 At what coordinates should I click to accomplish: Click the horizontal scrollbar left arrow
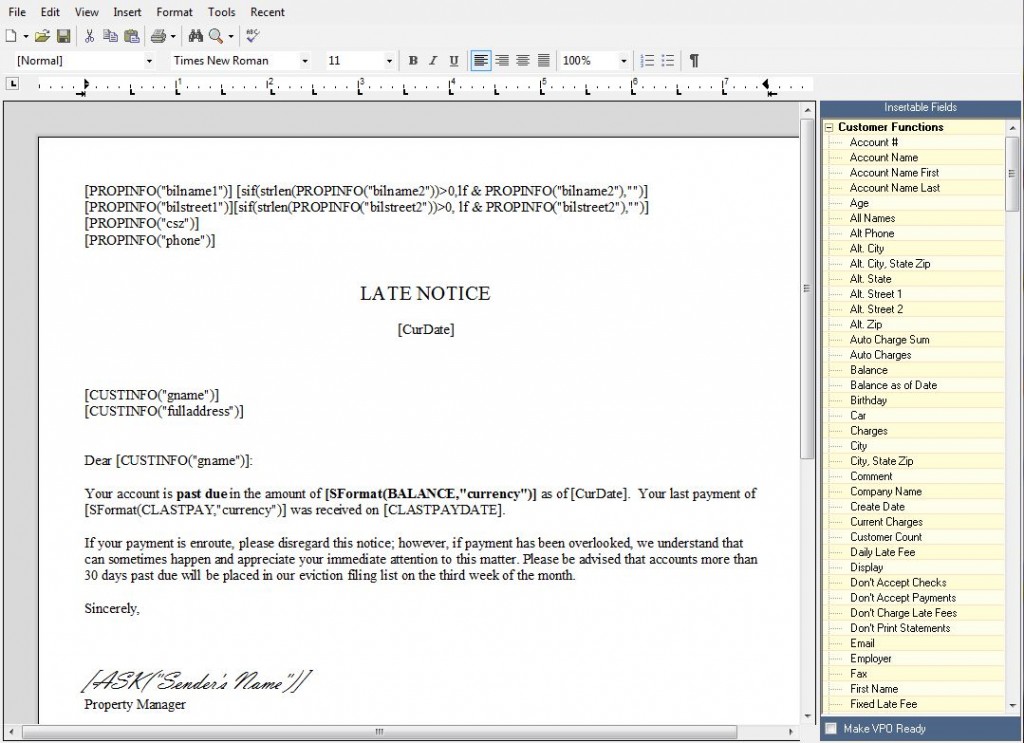12,732
